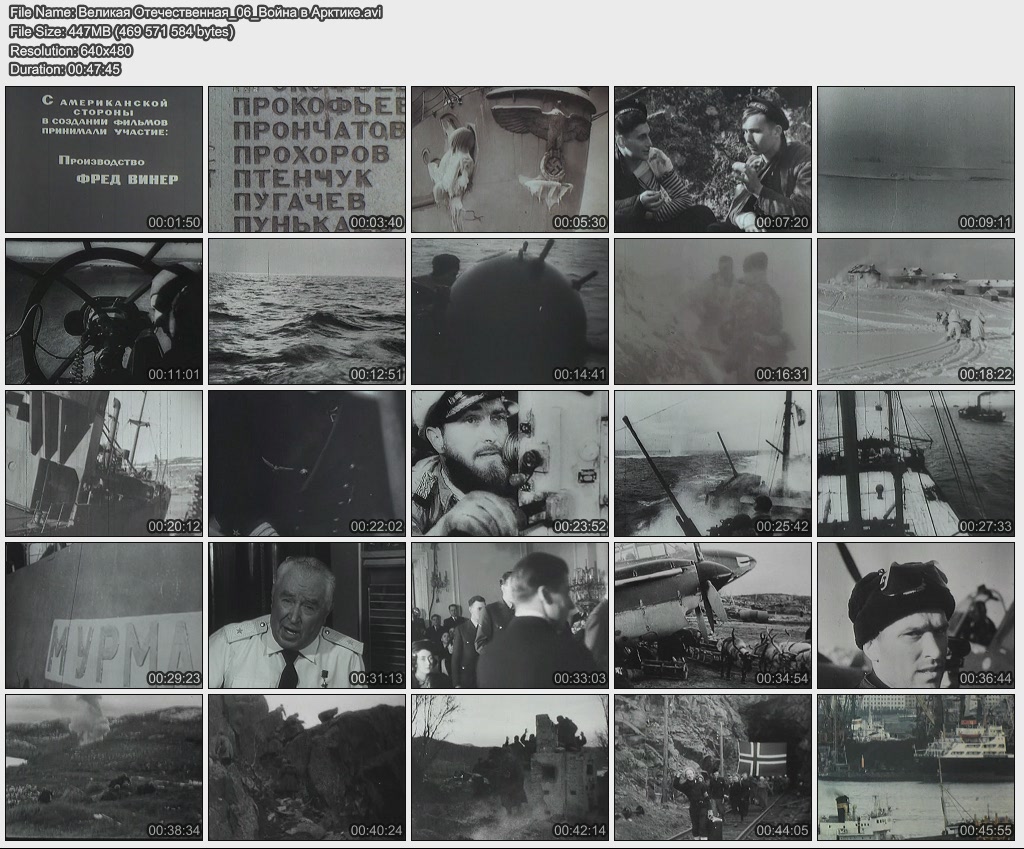Click the two men eating frame at 00:07:20
Screen dimensions: 1024x849
[x=713, y=159]
